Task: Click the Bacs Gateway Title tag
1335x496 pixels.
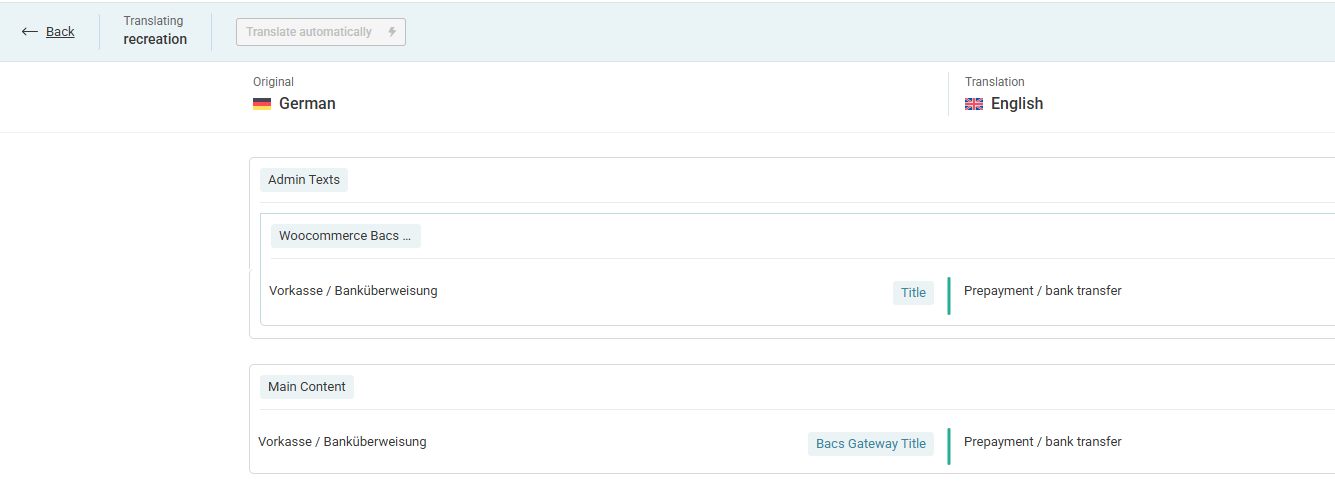Action: click(x=870, y=444)
